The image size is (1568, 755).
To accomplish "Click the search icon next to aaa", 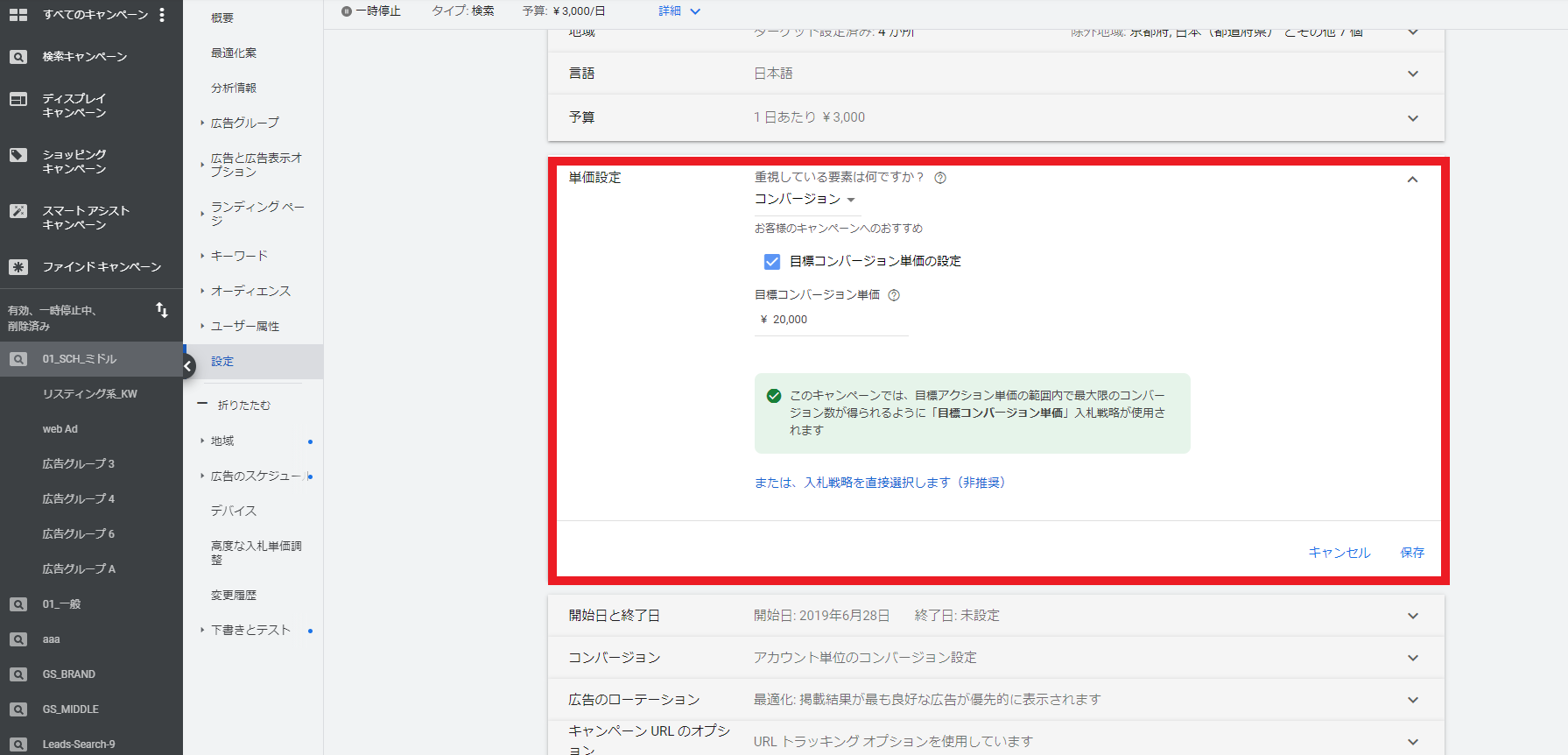I will (x=18, y=639).
